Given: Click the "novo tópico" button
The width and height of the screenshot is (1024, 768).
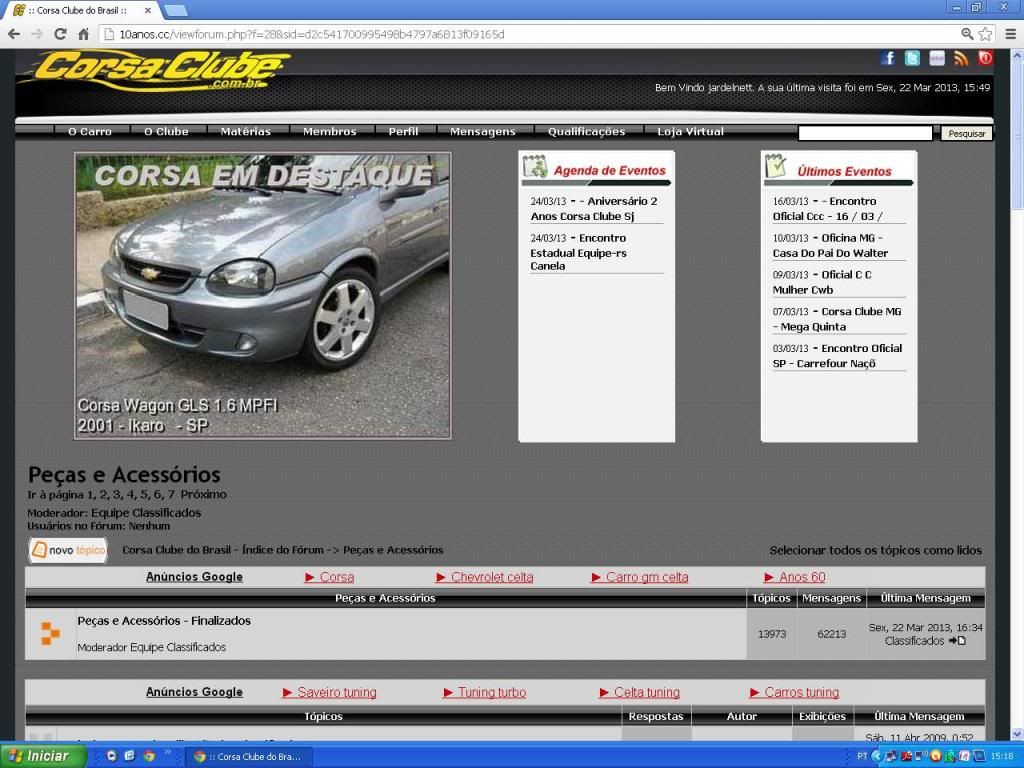Looking at the screenshot, I should click(x=68, y=550).
